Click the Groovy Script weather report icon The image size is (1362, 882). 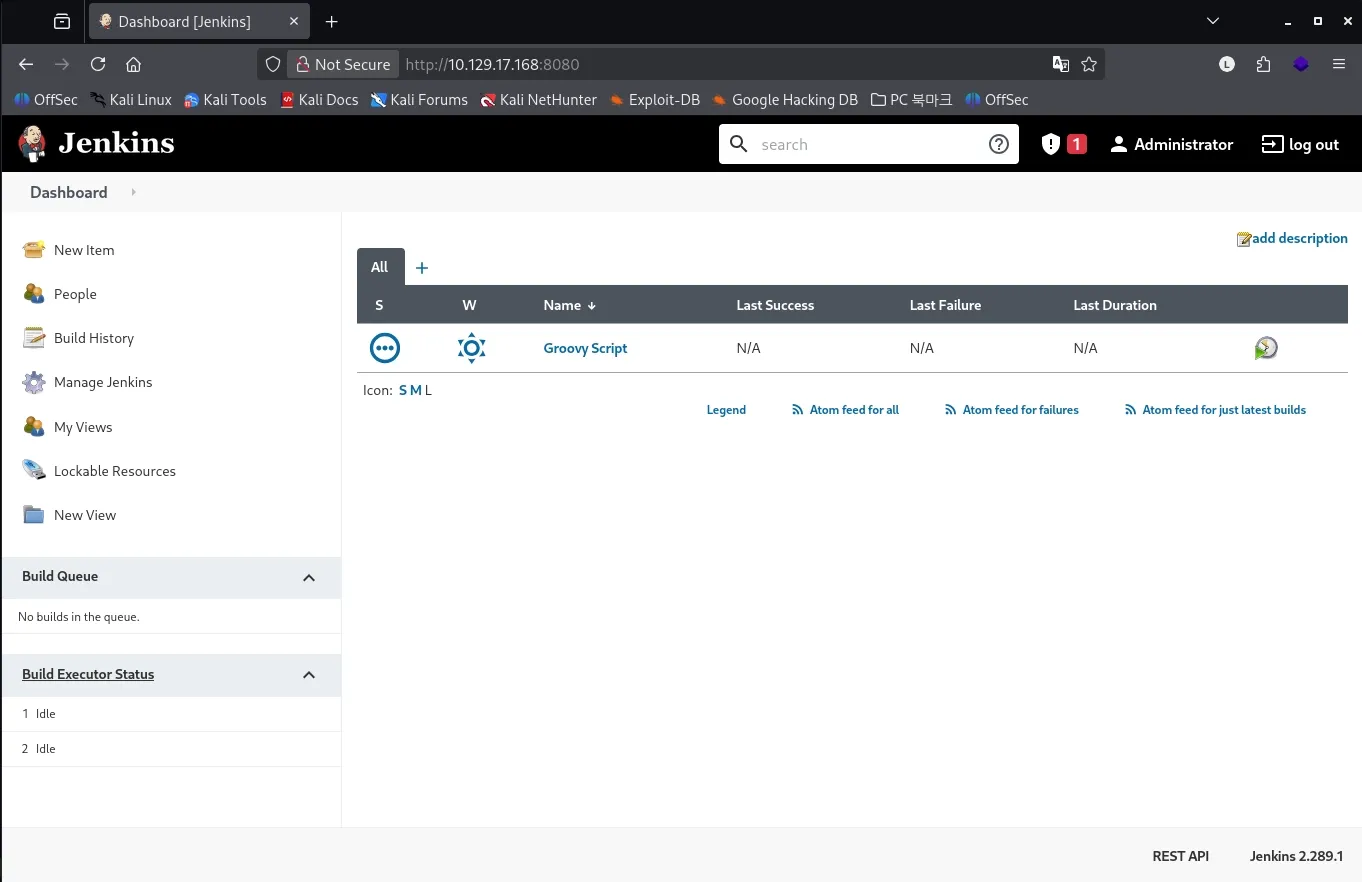(471, 348)
